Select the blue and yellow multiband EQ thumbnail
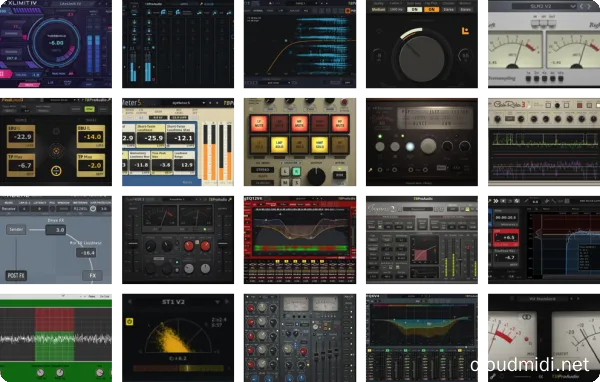This screenshot has height=382, width=600. [x=422, y=338]
